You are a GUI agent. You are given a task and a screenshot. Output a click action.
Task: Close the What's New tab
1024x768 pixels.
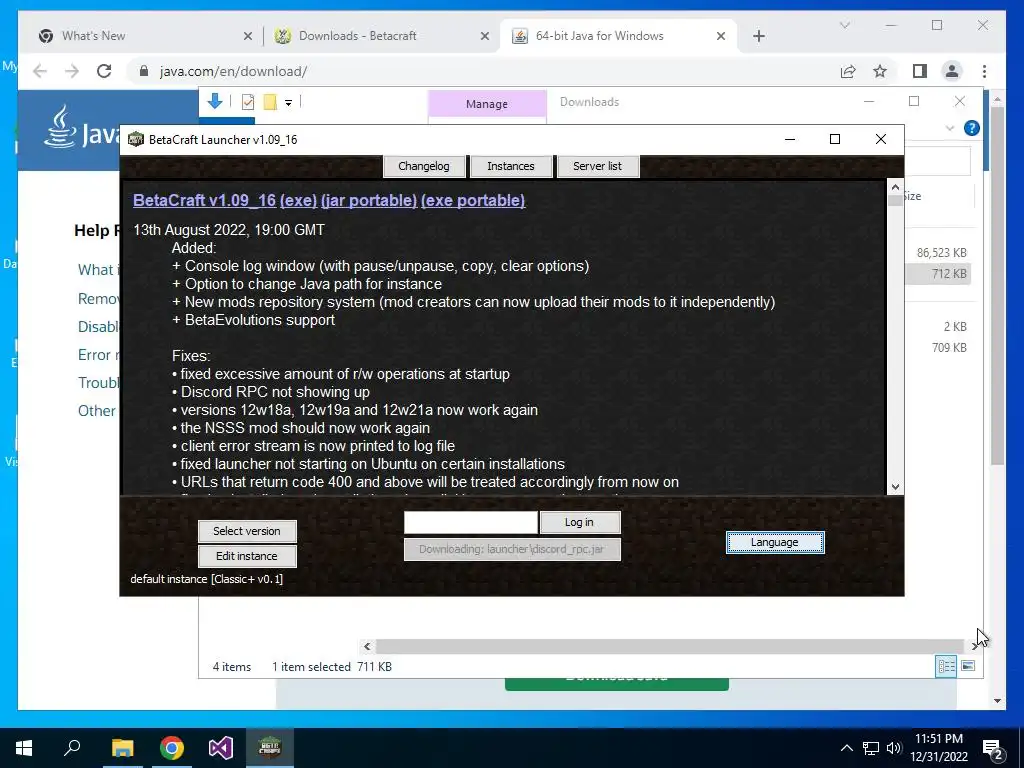click(x=248, y=36)
